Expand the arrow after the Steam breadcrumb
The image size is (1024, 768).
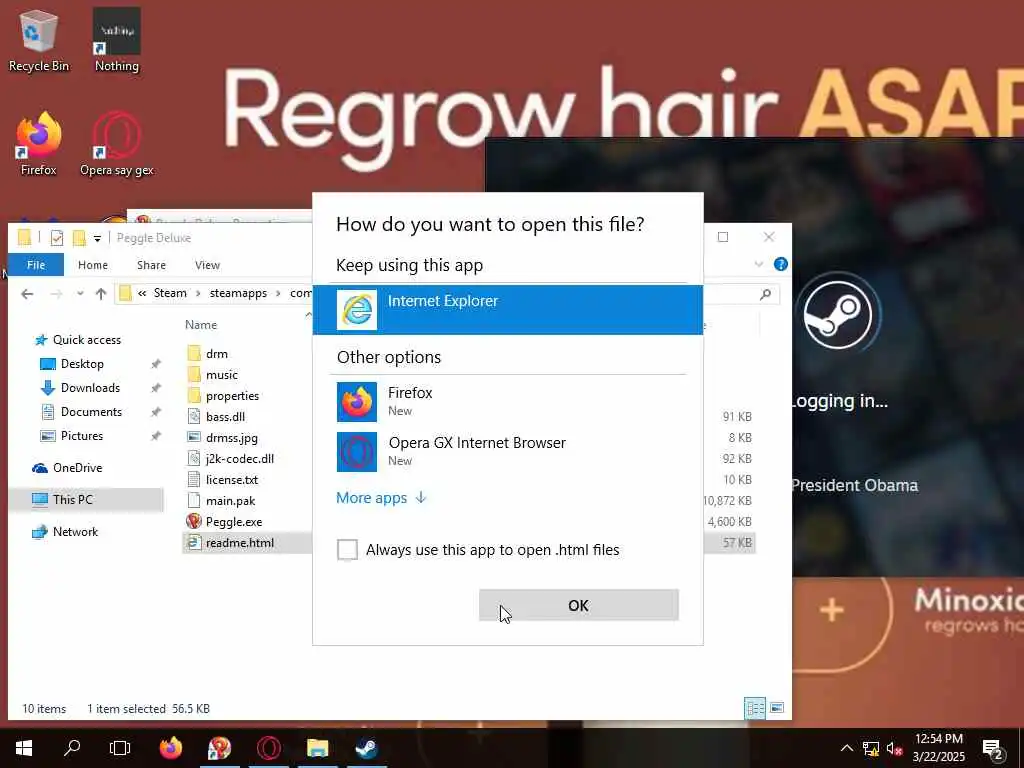point(198,293)
